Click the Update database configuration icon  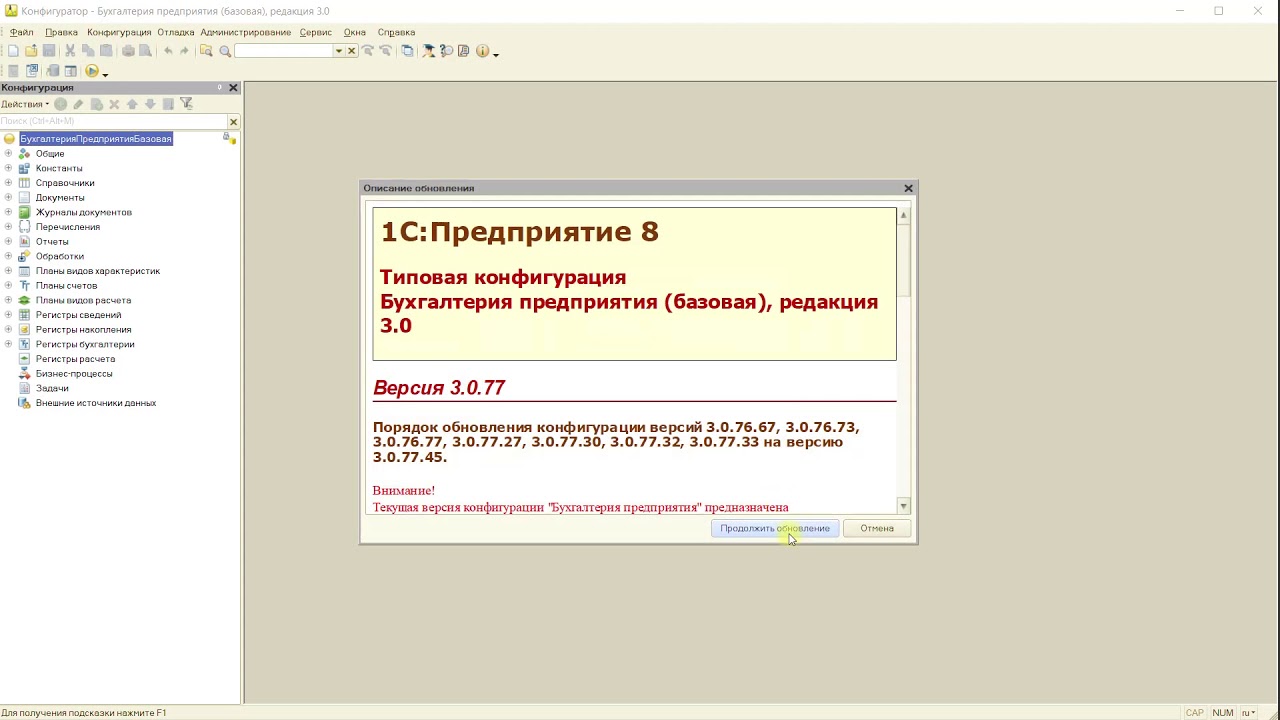[x=51, y=71]
